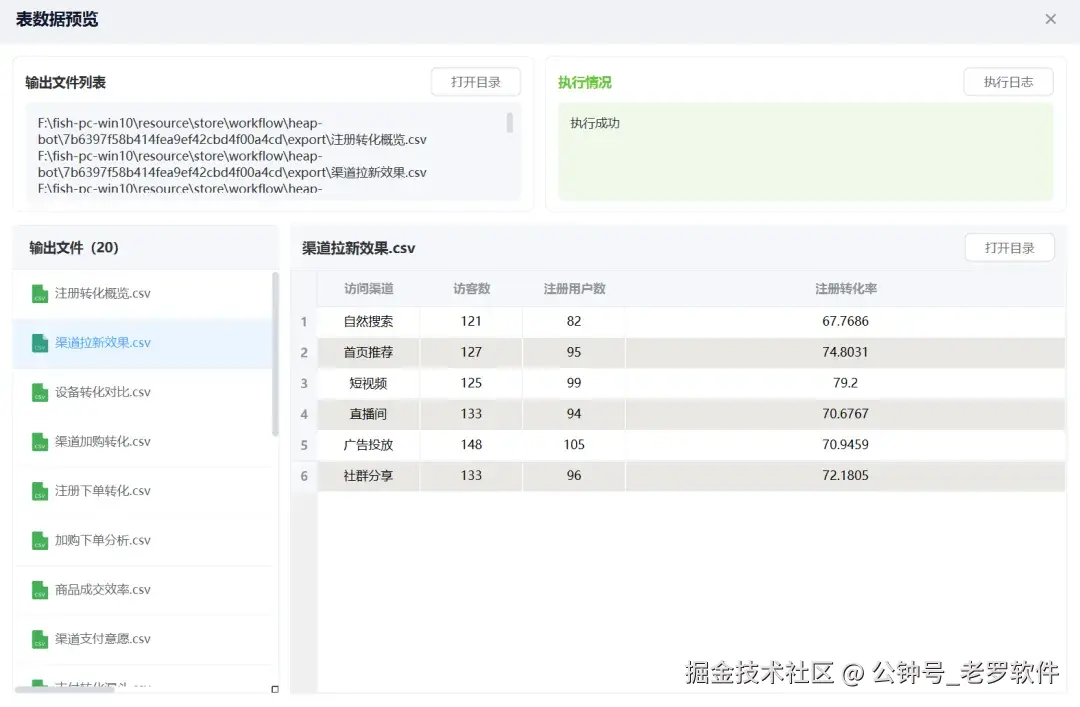The height and width of the screenshot is (707, 1080).
Task: Click the 首页推荐 cell
Action: (368, 353)
